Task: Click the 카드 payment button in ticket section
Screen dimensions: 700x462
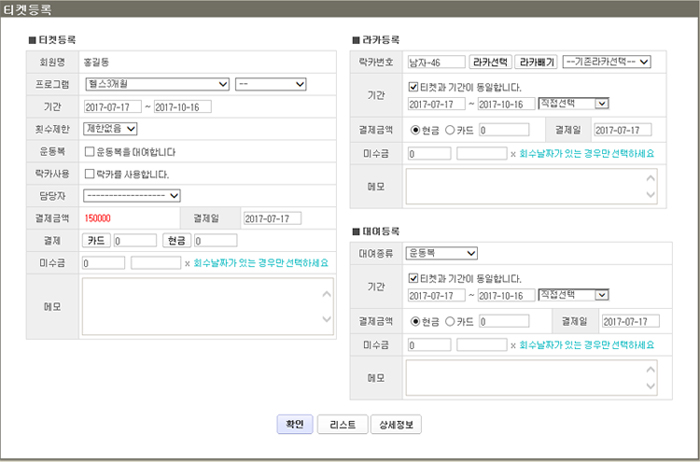Action: pyautogui.click(x=96, y=240)
